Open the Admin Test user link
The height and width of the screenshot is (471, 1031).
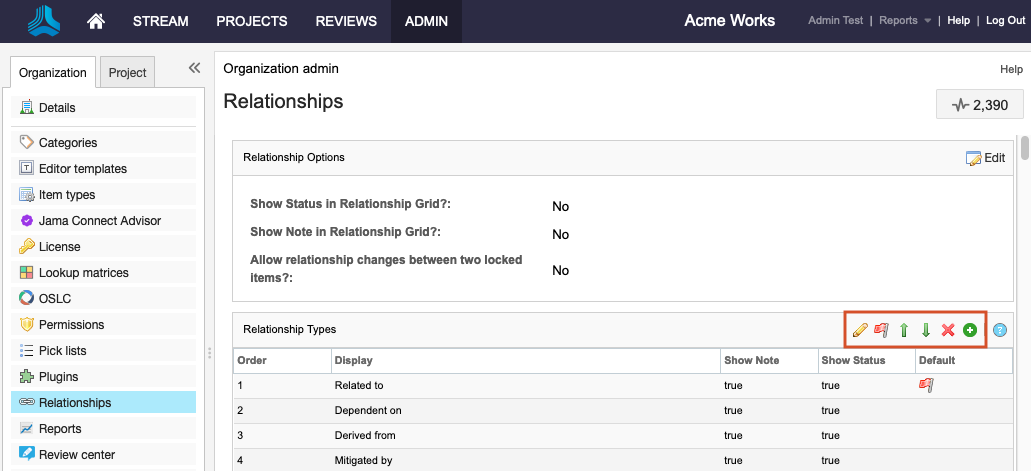click(x=835, y=20)
